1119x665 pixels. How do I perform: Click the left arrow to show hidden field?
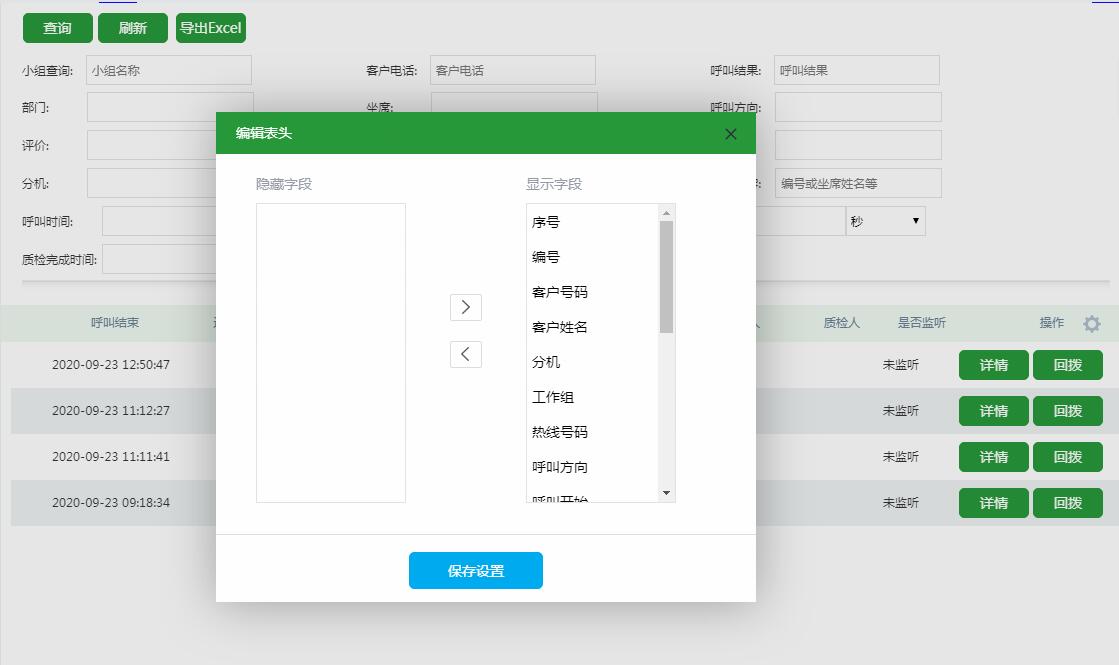pyautogui.click(x=465, y=354)
